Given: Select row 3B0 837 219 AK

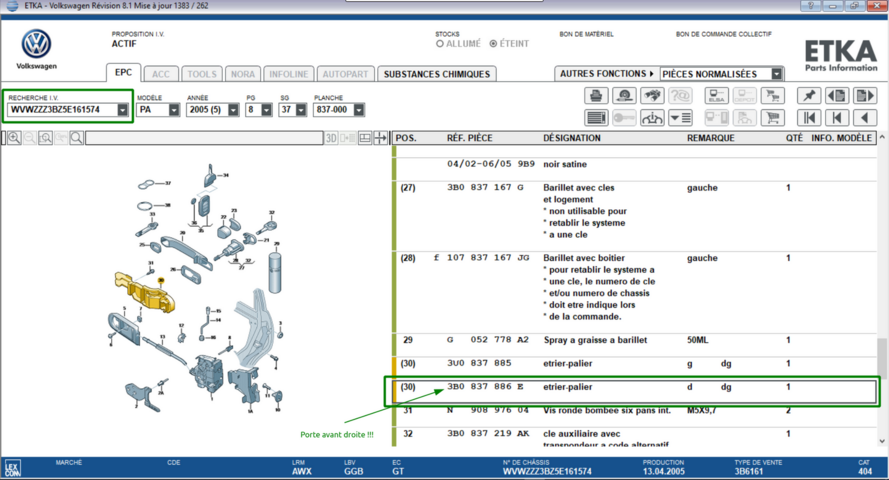Looking at the screenshot, I should [635, 438].
